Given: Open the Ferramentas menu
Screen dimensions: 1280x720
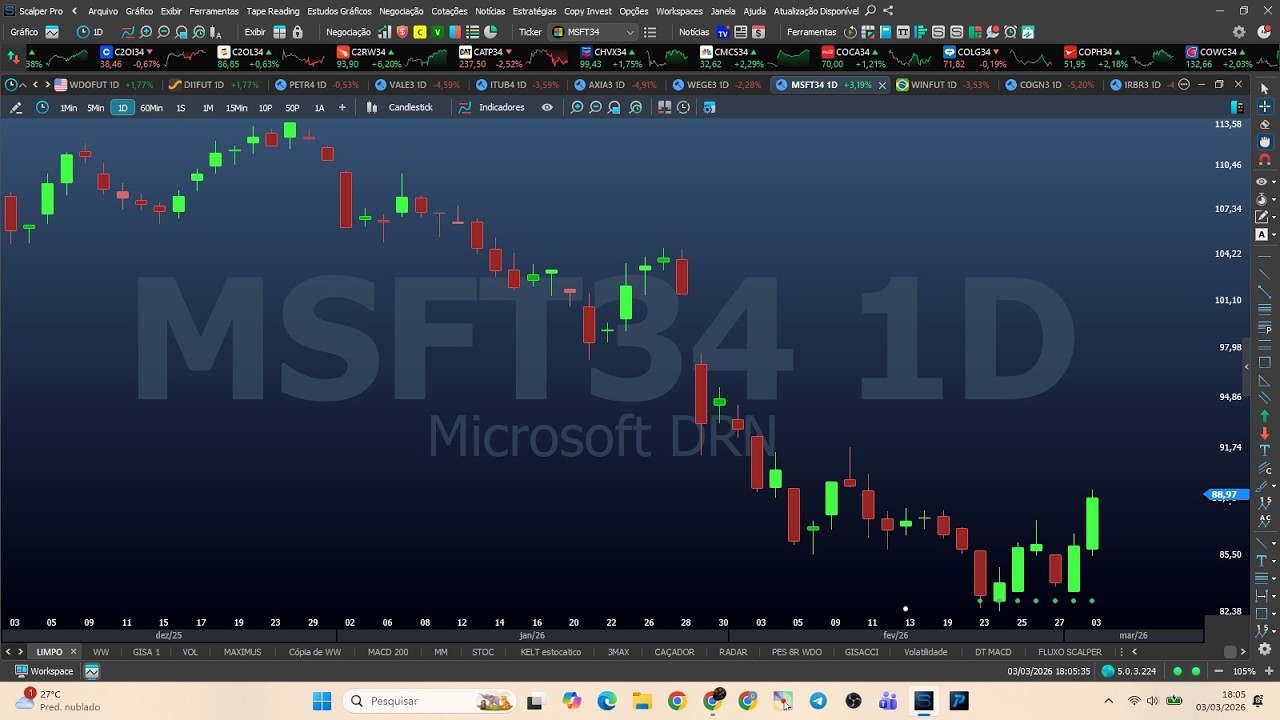Looking at the screenshot, I should pyautogui.click(x=214, y=11).
